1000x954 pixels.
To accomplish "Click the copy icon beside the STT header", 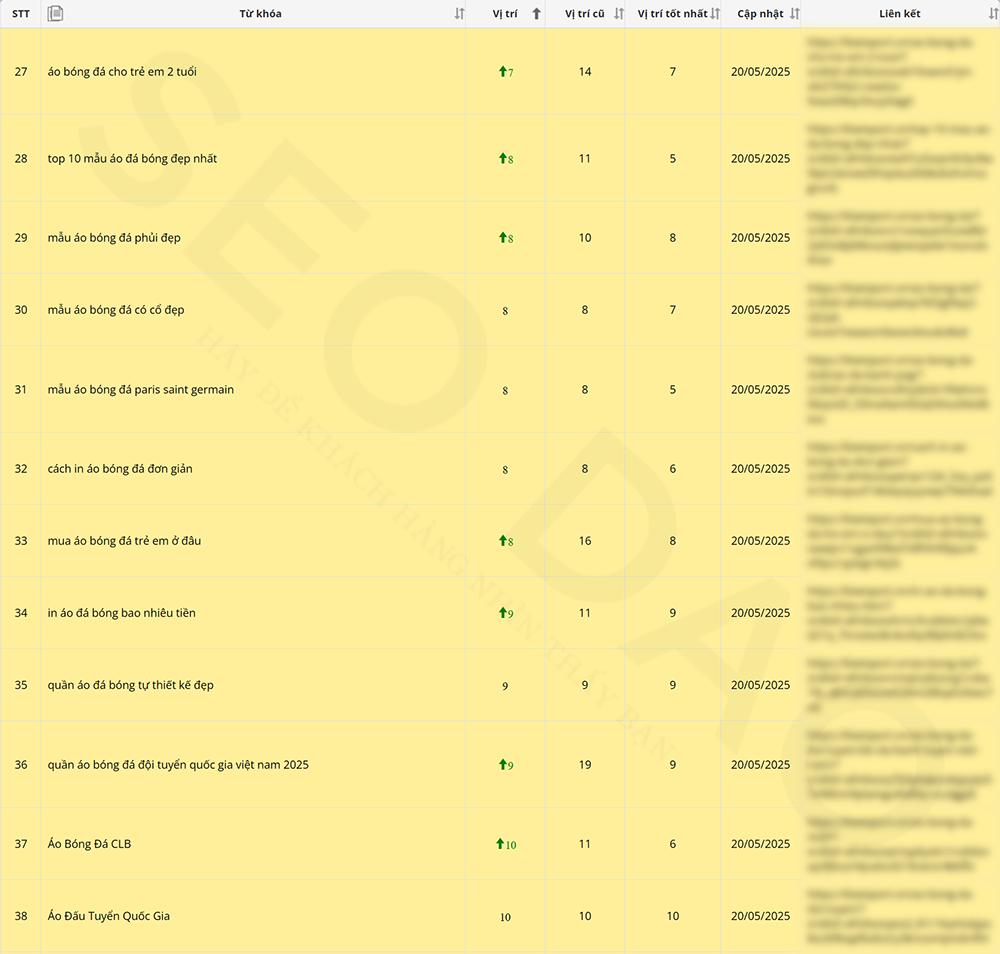I will 56,13.
